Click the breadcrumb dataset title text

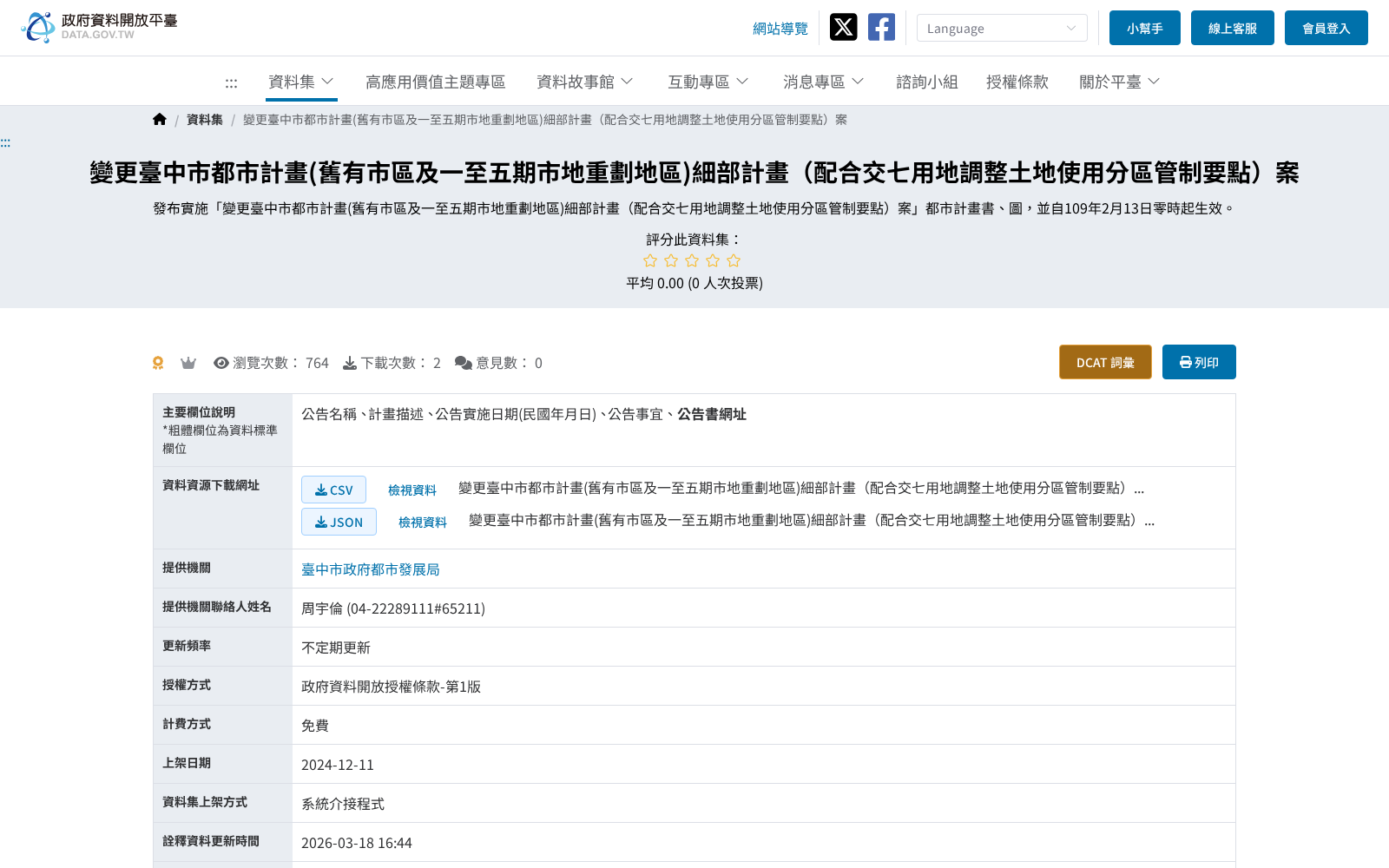pos(545,120)
